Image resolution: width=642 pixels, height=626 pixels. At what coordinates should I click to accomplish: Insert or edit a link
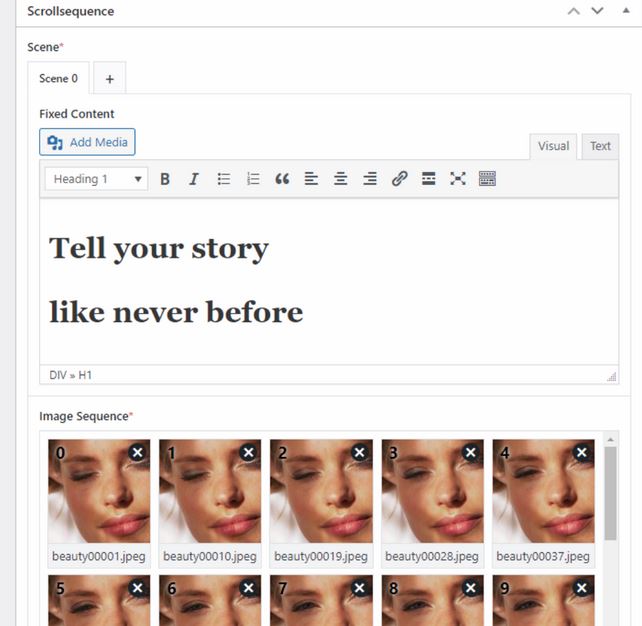399,179
